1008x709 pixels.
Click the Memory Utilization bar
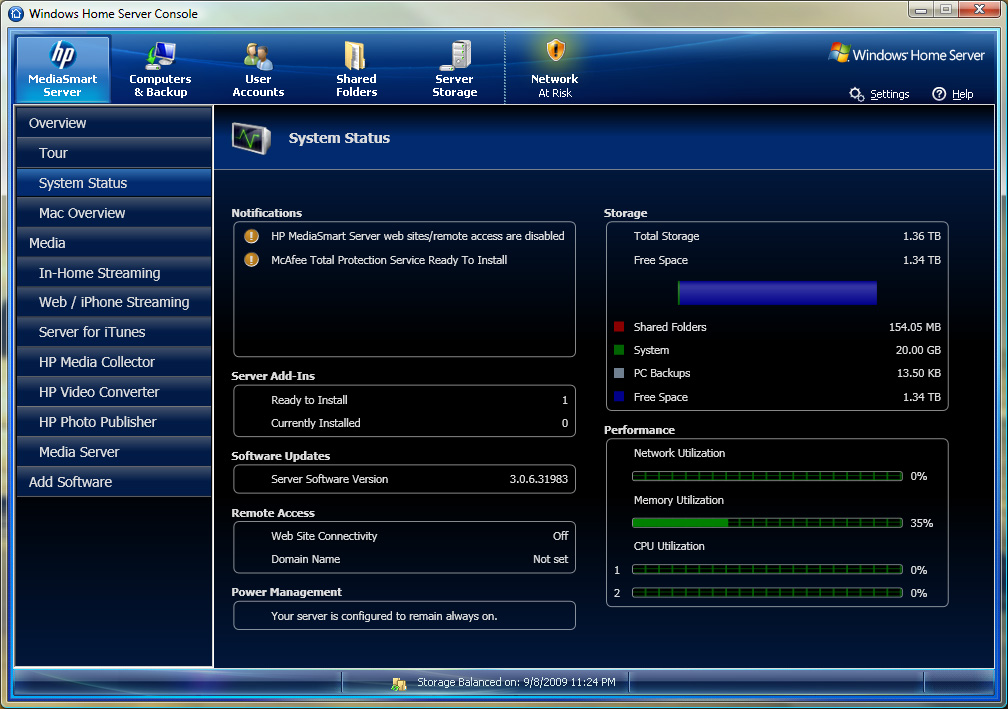pyautogui.click(x=767, y=523)
